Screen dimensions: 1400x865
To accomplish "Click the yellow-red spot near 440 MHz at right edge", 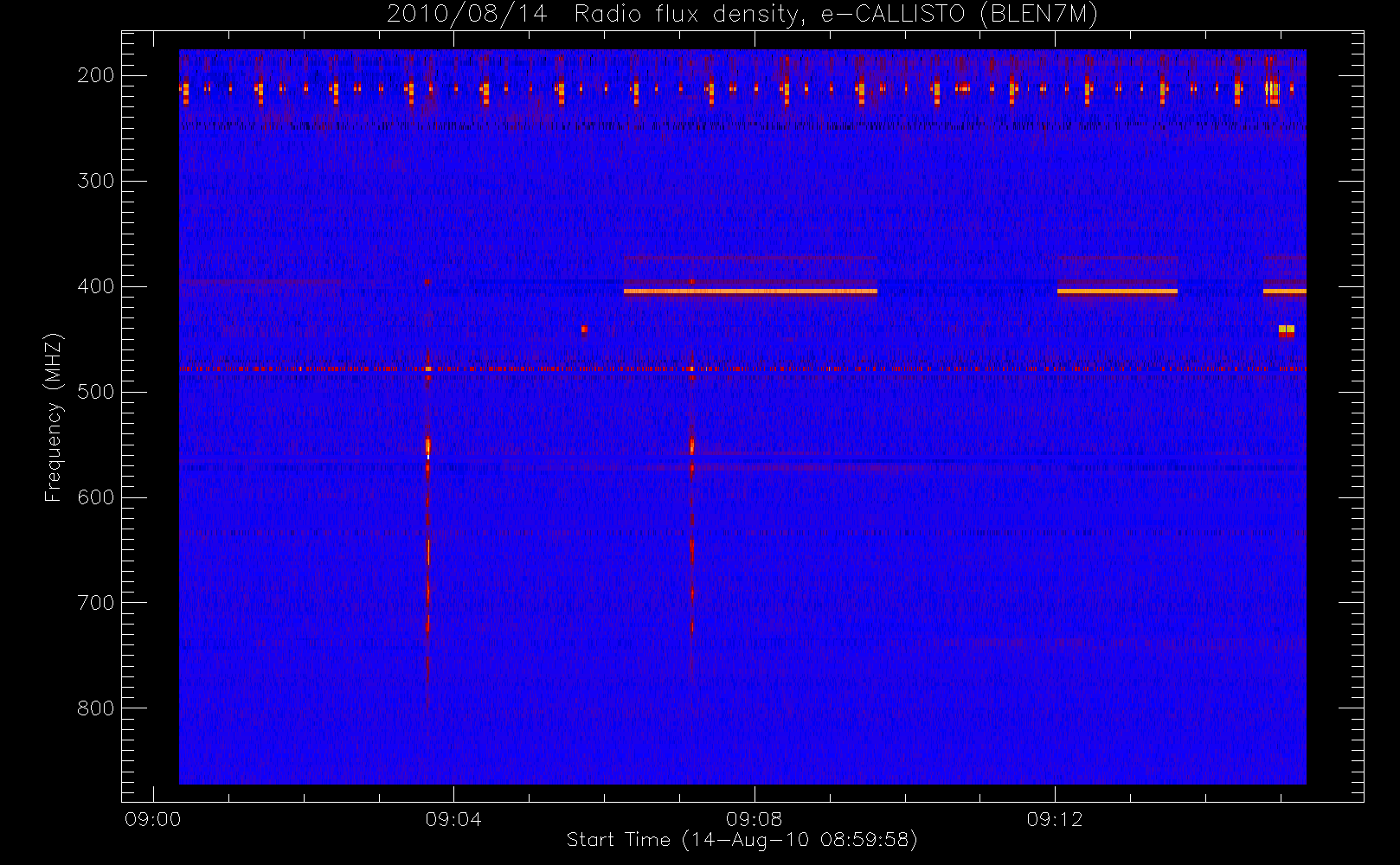I will (x=1287, y=330).
